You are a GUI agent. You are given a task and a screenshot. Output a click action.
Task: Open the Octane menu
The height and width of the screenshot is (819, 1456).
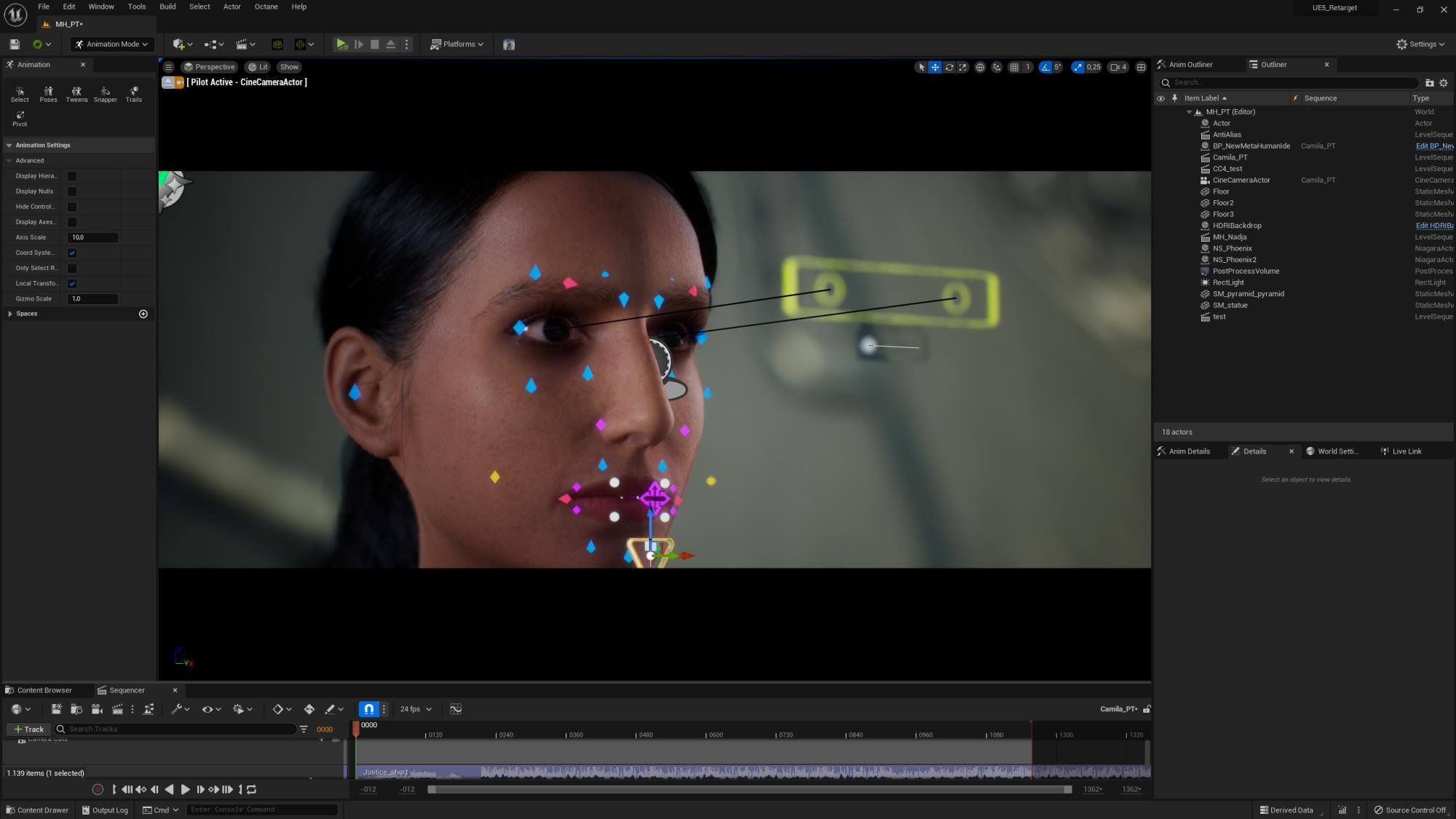pyautogui.click(x=266, y=7)
